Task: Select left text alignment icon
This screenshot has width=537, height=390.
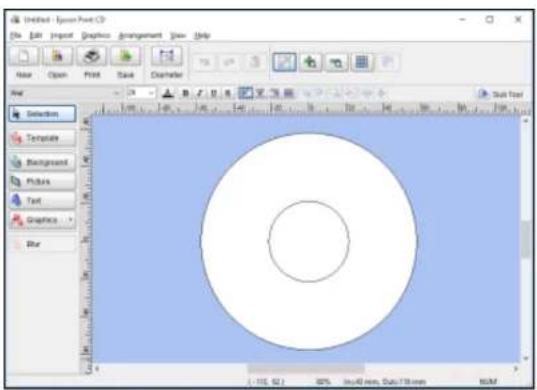Action: (246, 93)
